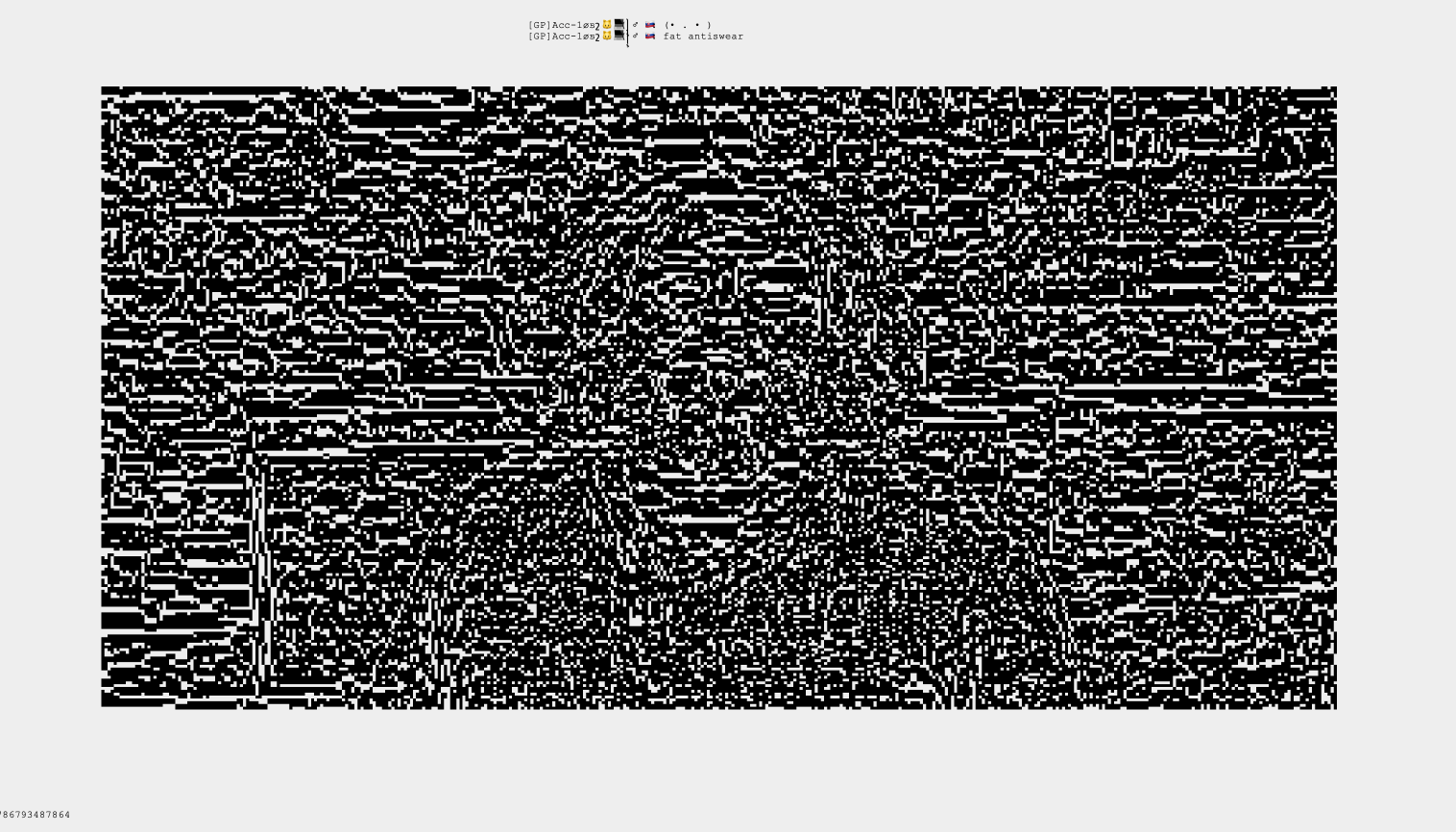Select the 'Acc-1øs2' name in the second row
The width and height of the screenshot is (1456, 832).
[x=576, y=37]
